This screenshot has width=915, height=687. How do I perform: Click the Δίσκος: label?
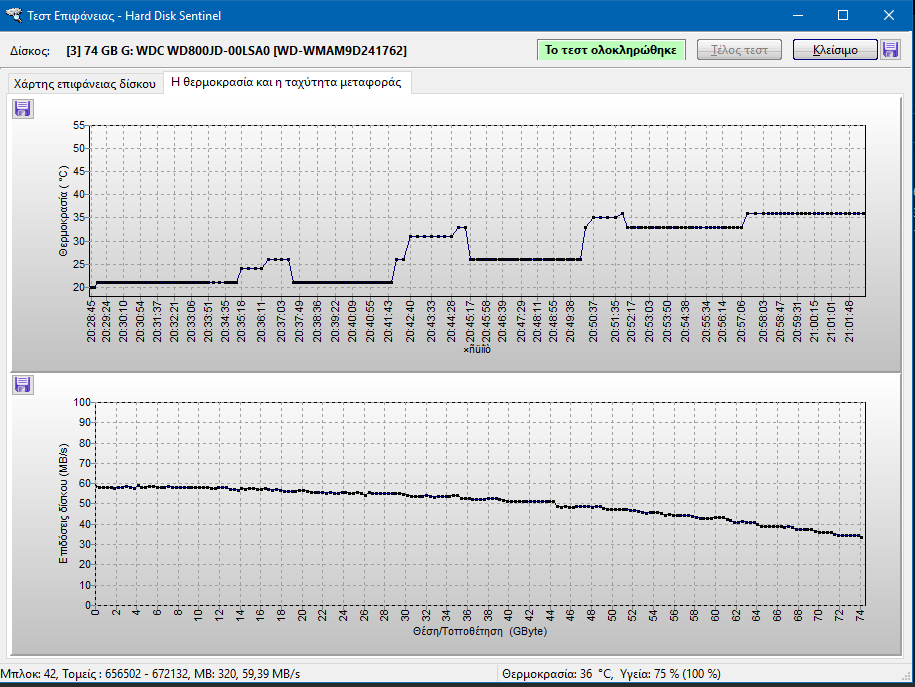tap(30, 51)
